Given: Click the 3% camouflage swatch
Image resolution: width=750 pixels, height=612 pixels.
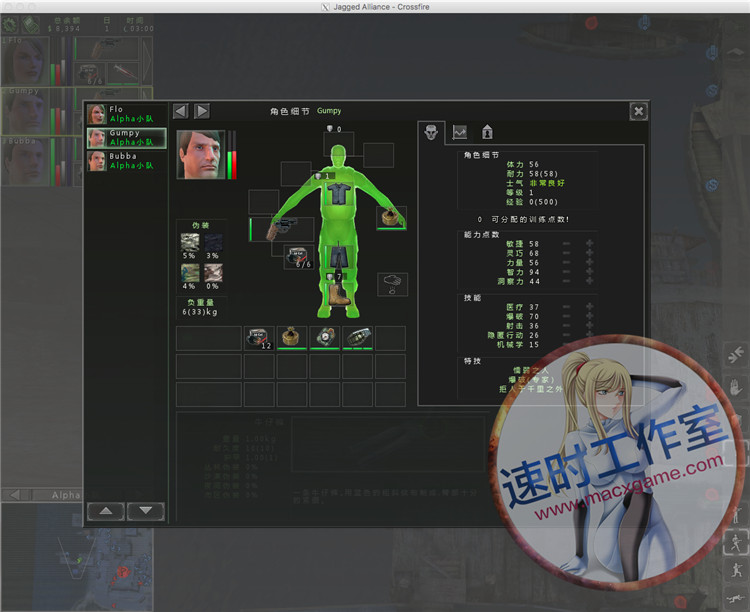Looking at the screenshot, I should tap(213, 243).
